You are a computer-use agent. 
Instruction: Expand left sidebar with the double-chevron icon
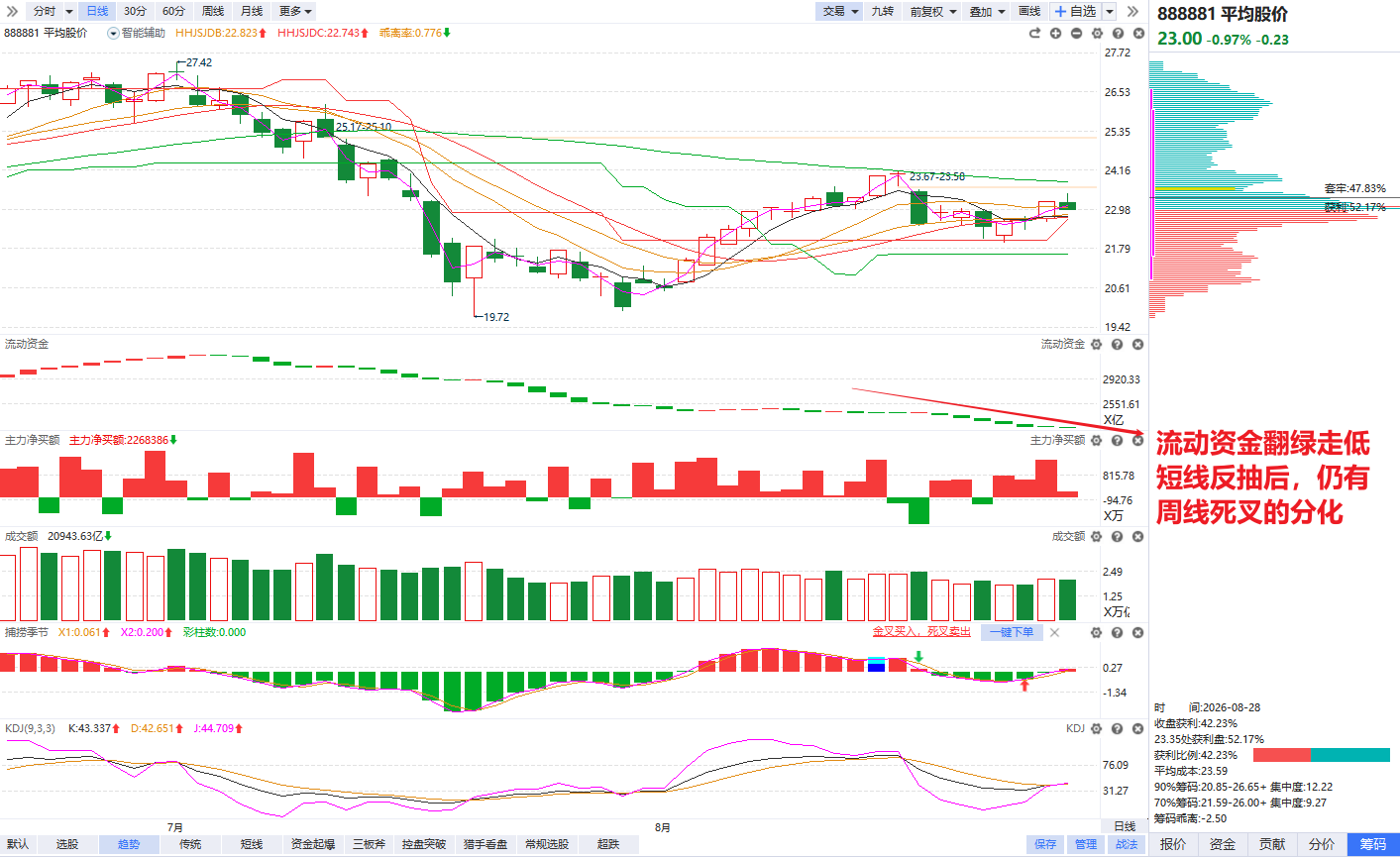(x=12, y=11)
